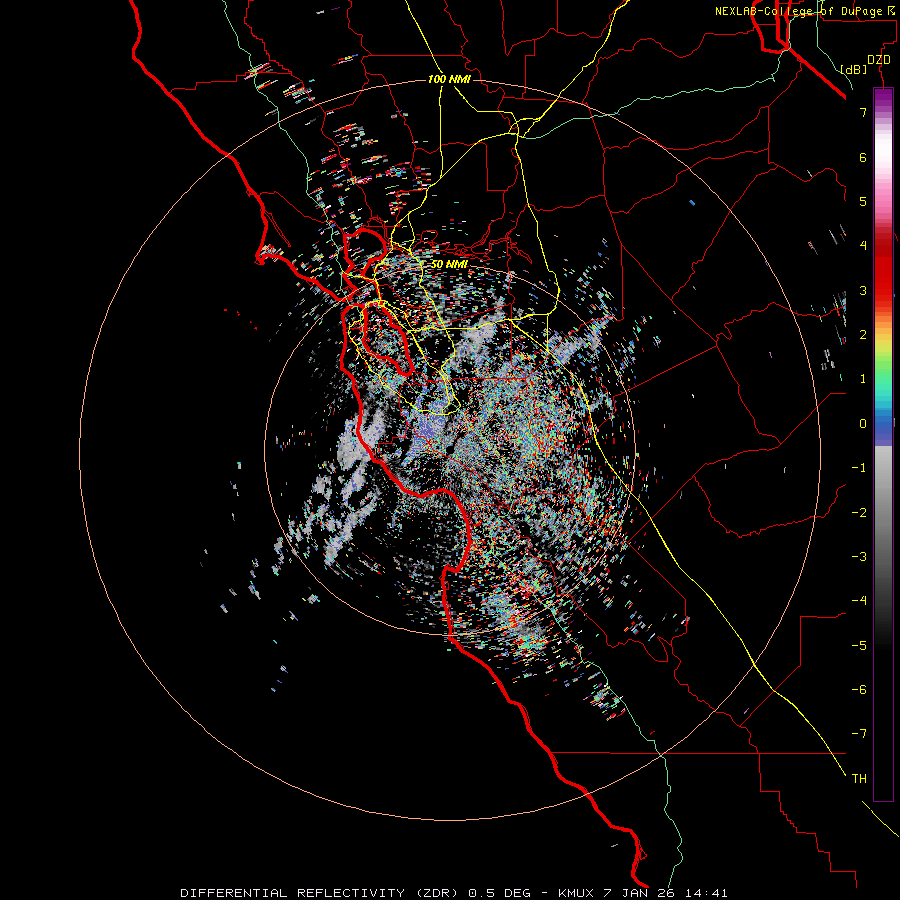Click the TH threshold label on scale

point(859,779)
